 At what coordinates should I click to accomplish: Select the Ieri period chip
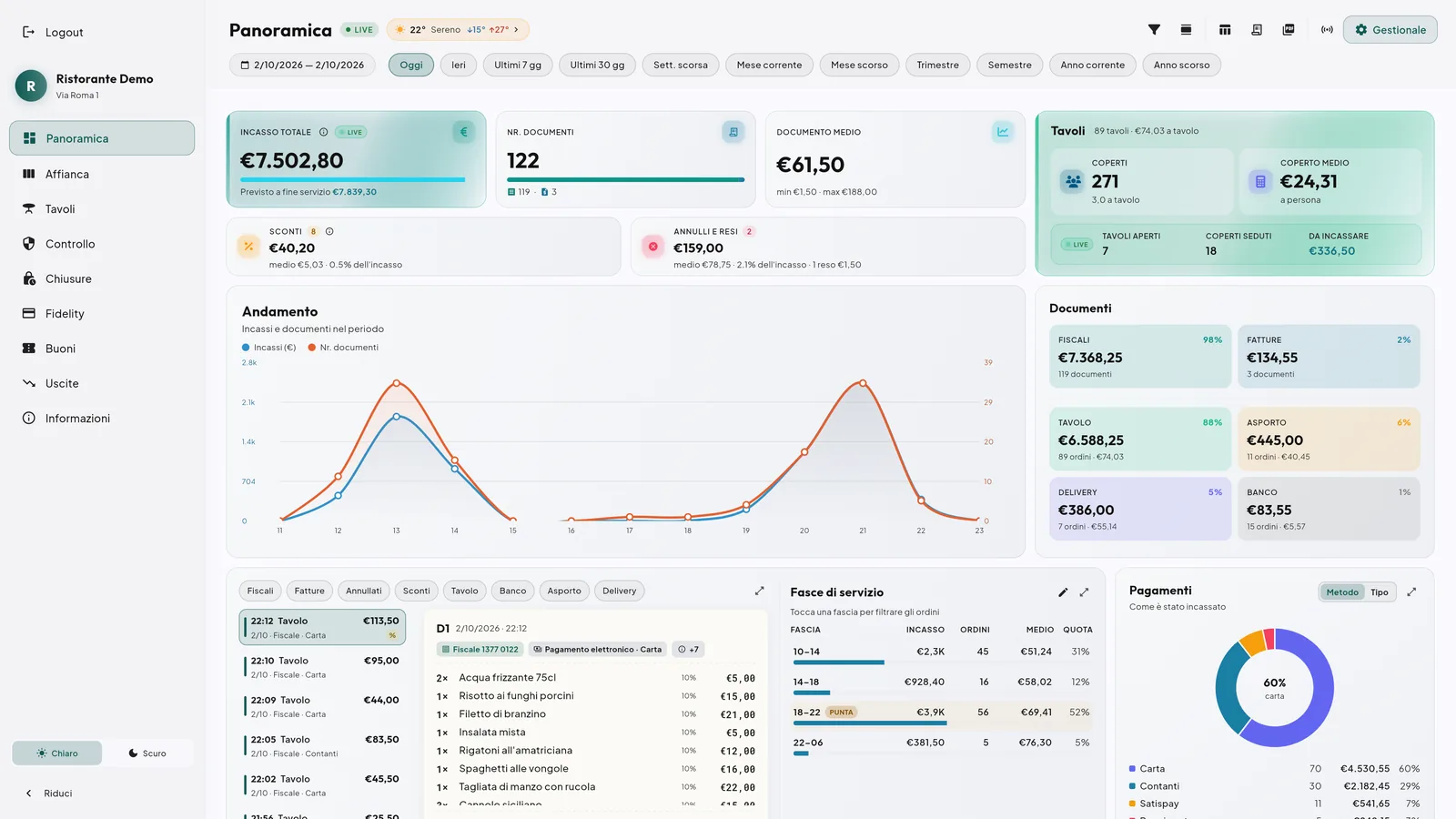(x=459, y=65)
